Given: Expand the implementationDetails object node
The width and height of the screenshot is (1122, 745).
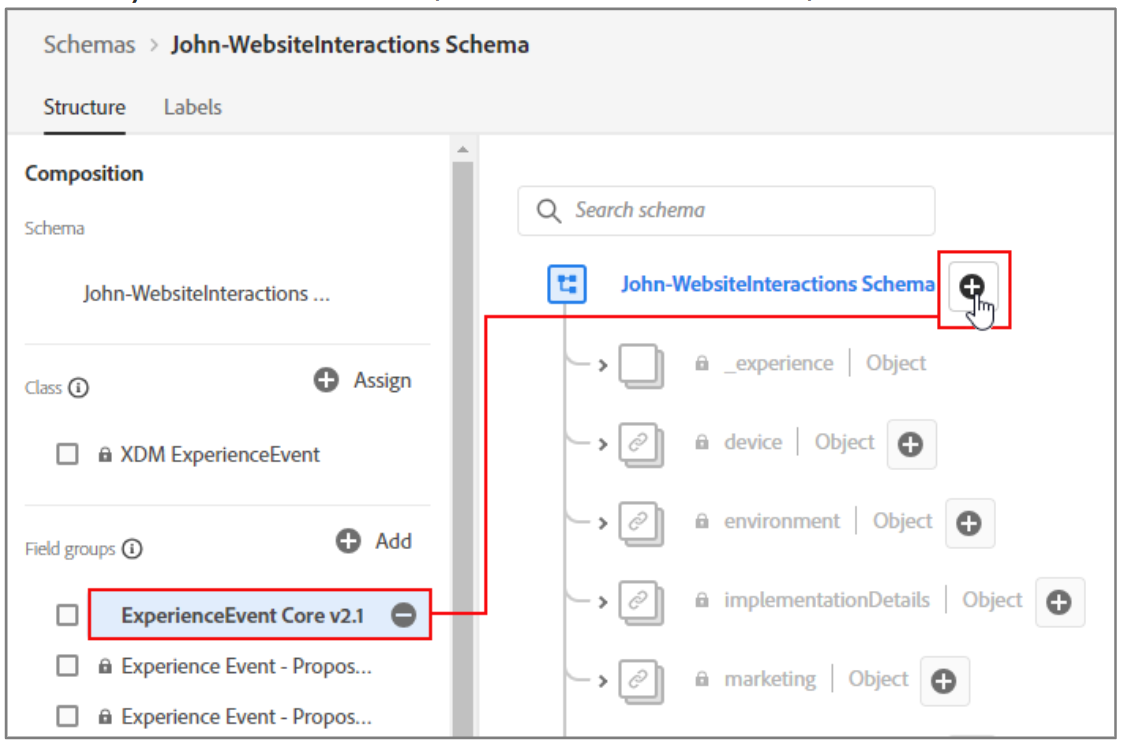Looking at the screenshot, I should 603,602.
